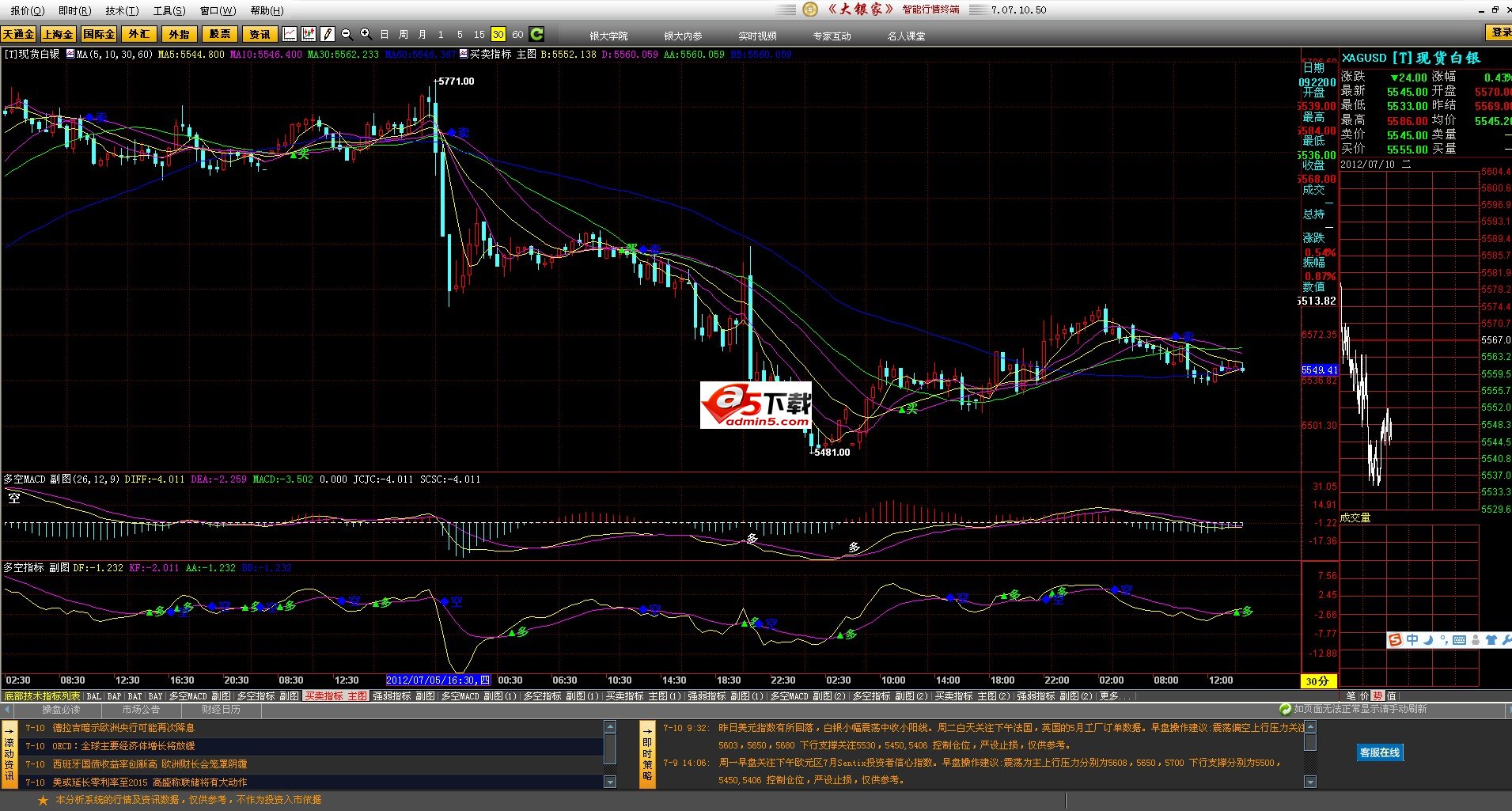Click the green manual page refresh icon

click(1286, 709)
